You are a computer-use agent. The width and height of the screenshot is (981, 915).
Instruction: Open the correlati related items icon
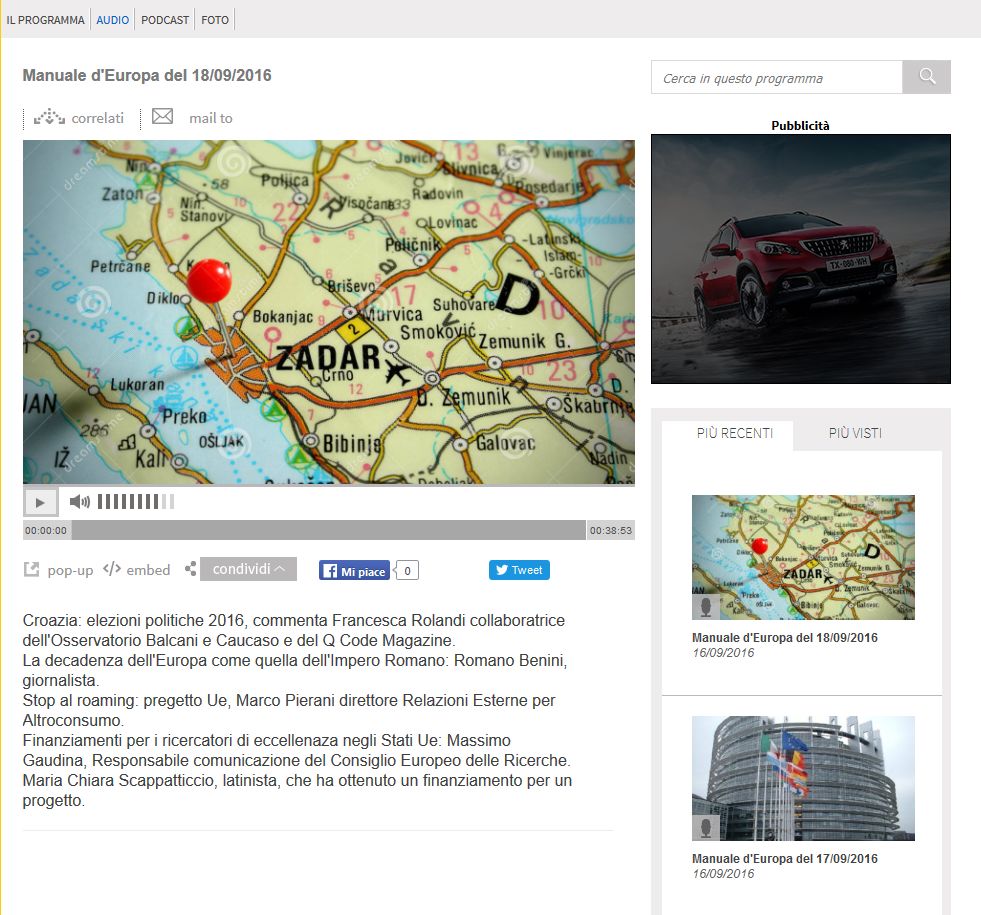click(49, 118)
